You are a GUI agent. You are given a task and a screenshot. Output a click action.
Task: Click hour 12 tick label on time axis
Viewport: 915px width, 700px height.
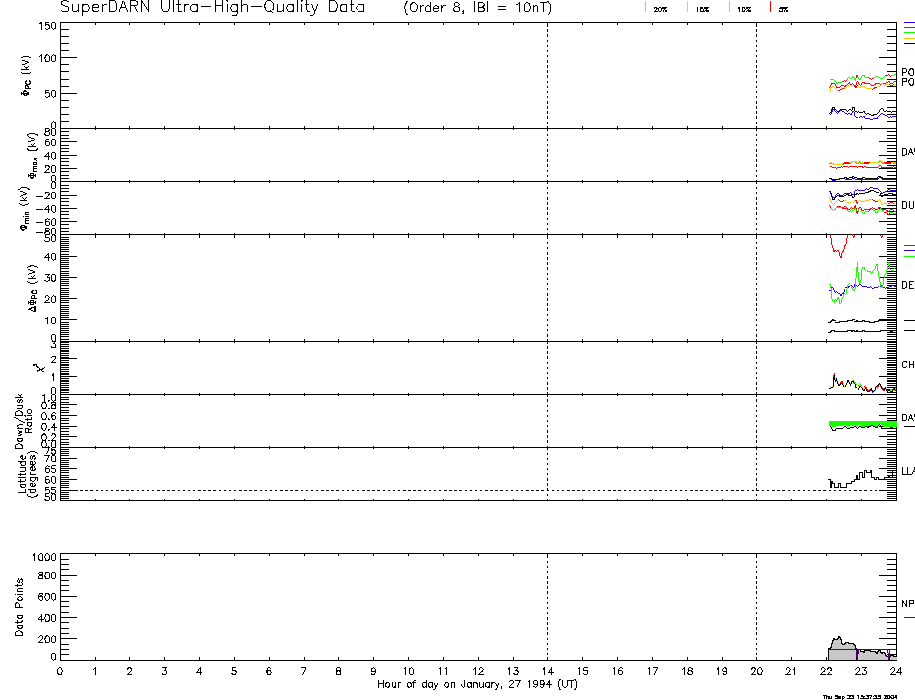(x=477, y=672)
